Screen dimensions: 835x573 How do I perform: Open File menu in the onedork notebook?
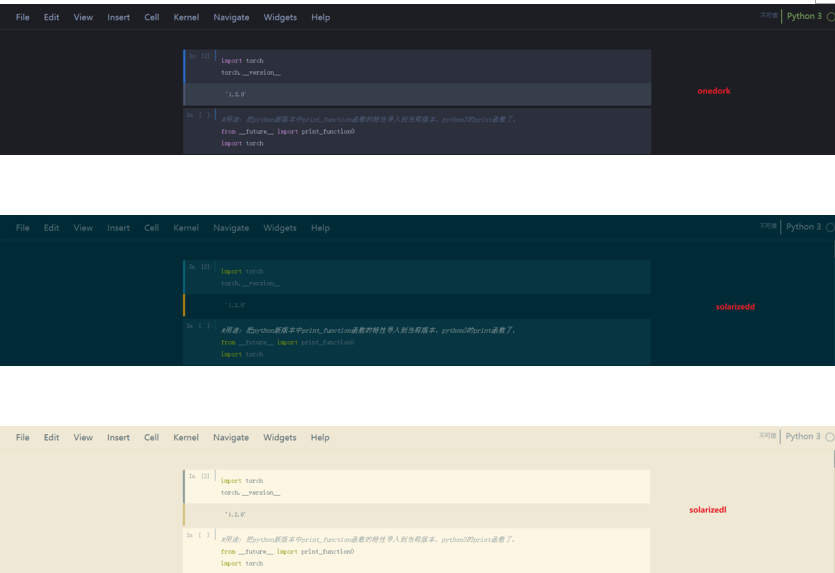22,17
